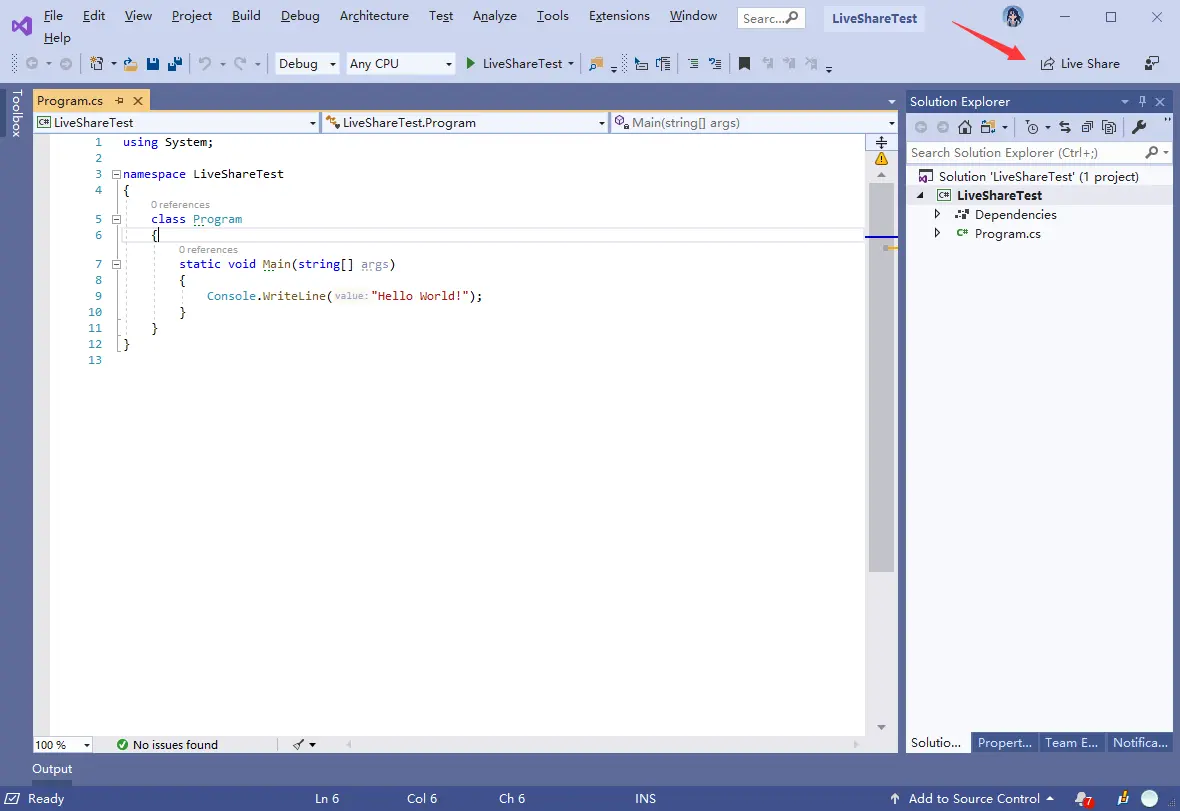Image resolution: width=1180 pixels, height=811 pixels.
Task: Start debugging with the green LiveShareTest play button
Action: click(515, 64)
